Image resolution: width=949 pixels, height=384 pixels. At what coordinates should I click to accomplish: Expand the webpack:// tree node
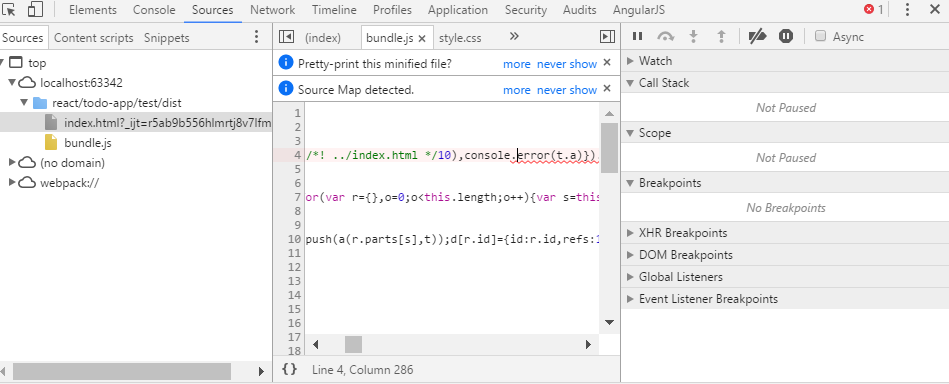[12, 182]
